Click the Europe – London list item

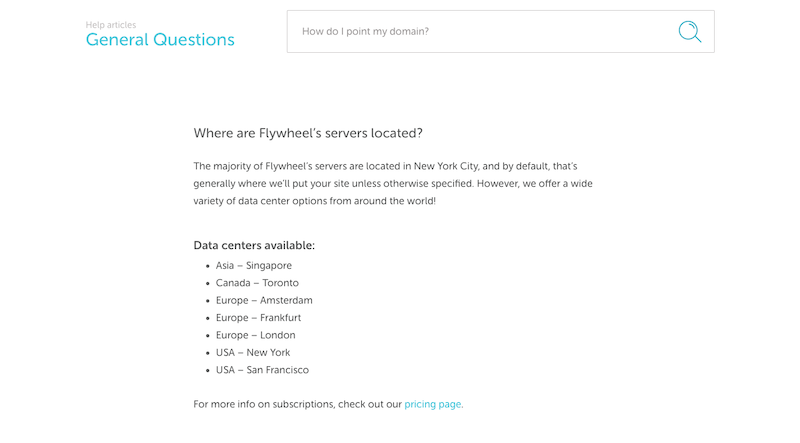tap(256, 335)
